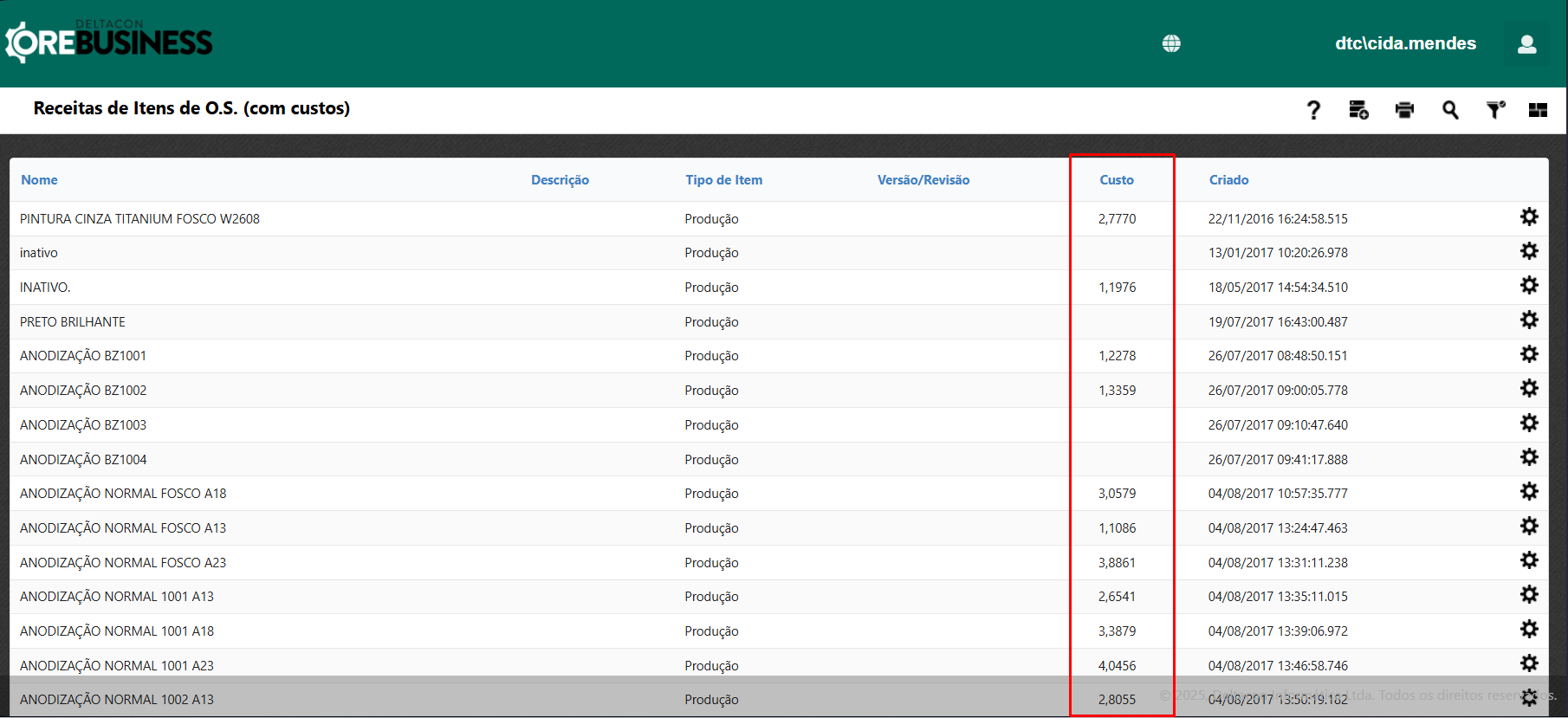Viewport: 1568px width, 718px height.
Task: Switch layout with the tiles view icon
Action: [x=1538, y=110]
